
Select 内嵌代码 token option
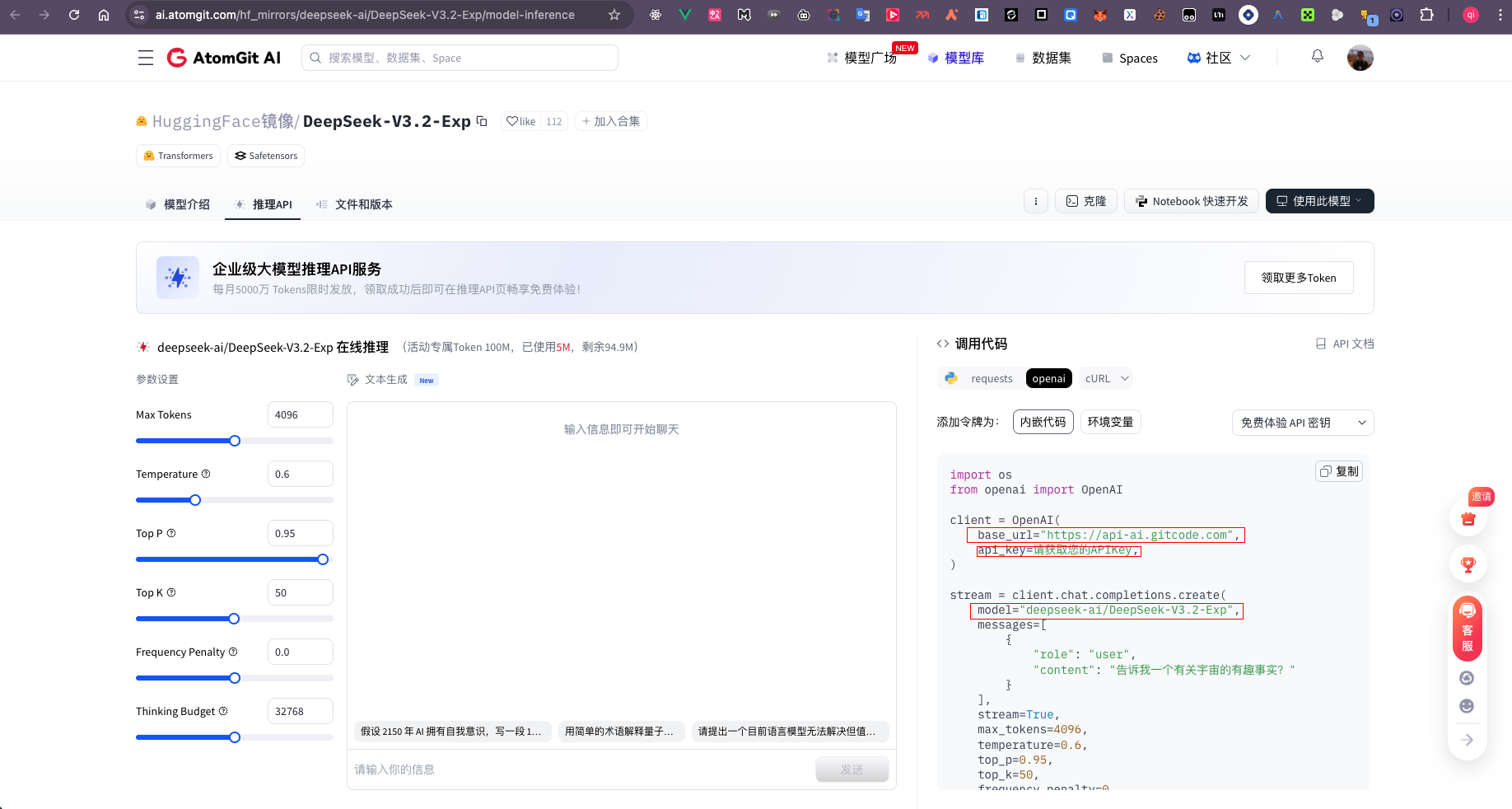[x=1043, y=422]
